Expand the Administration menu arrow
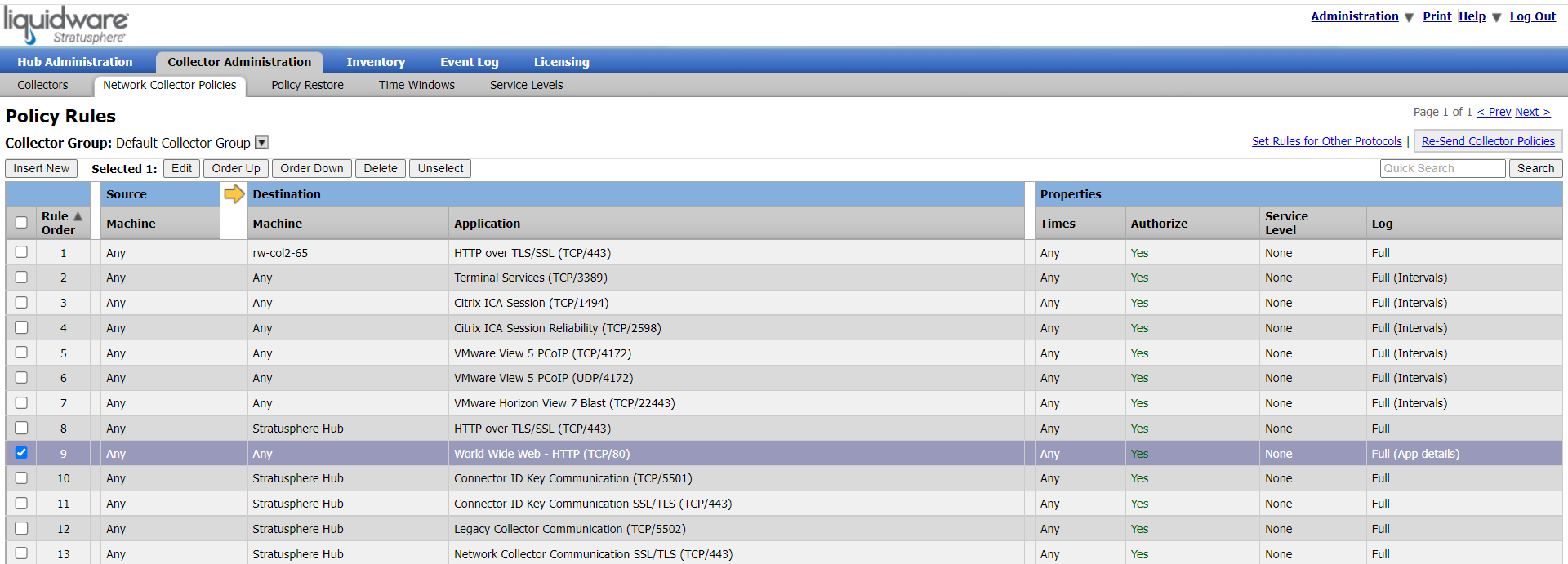The image size is (1568, 564). [x=1409, y=17]
